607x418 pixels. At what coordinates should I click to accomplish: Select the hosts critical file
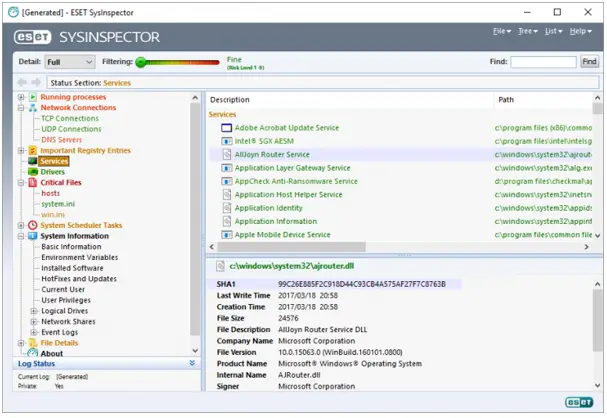click(51, 193)
